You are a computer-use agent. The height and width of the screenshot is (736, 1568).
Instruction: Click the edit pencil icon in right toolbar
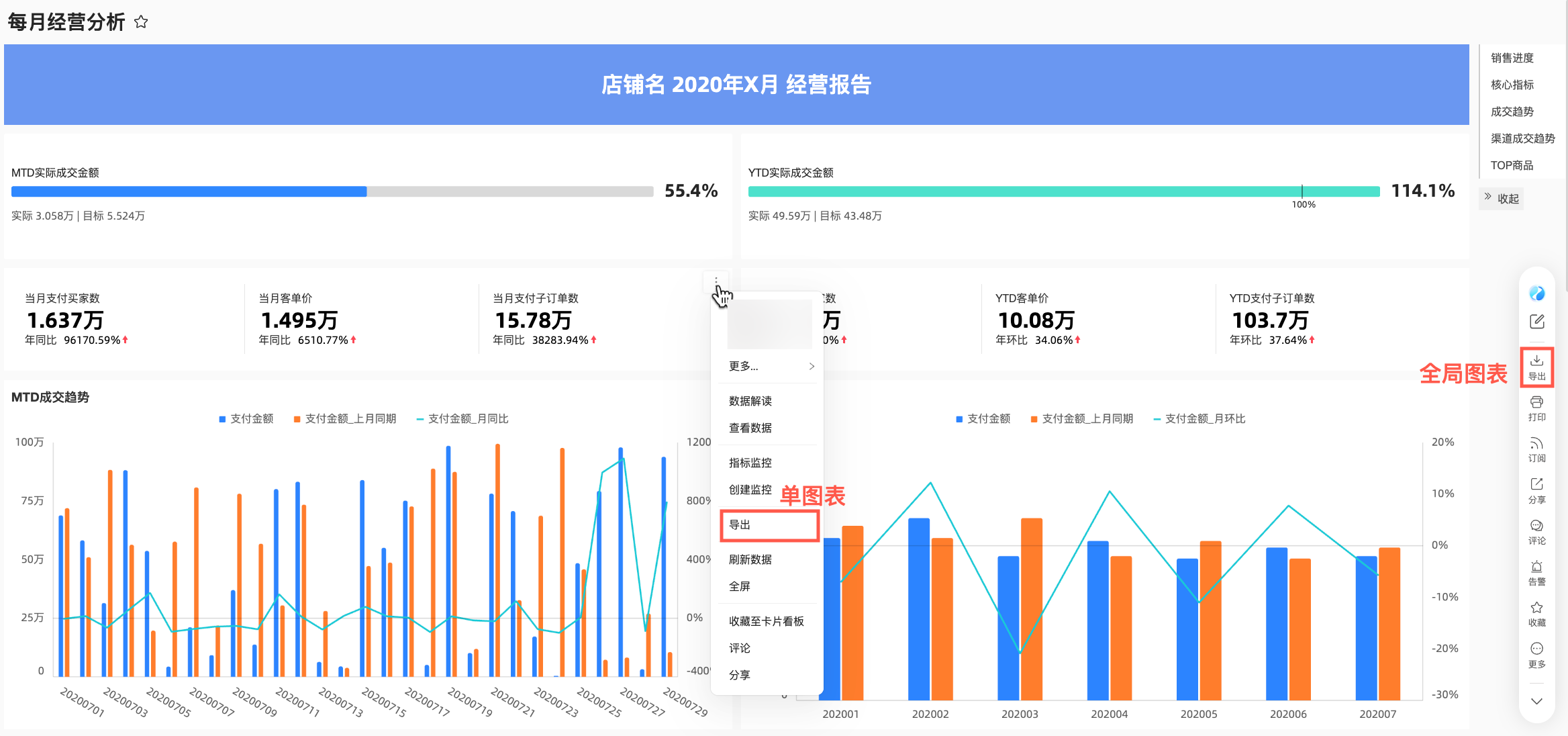(1536, 322)
